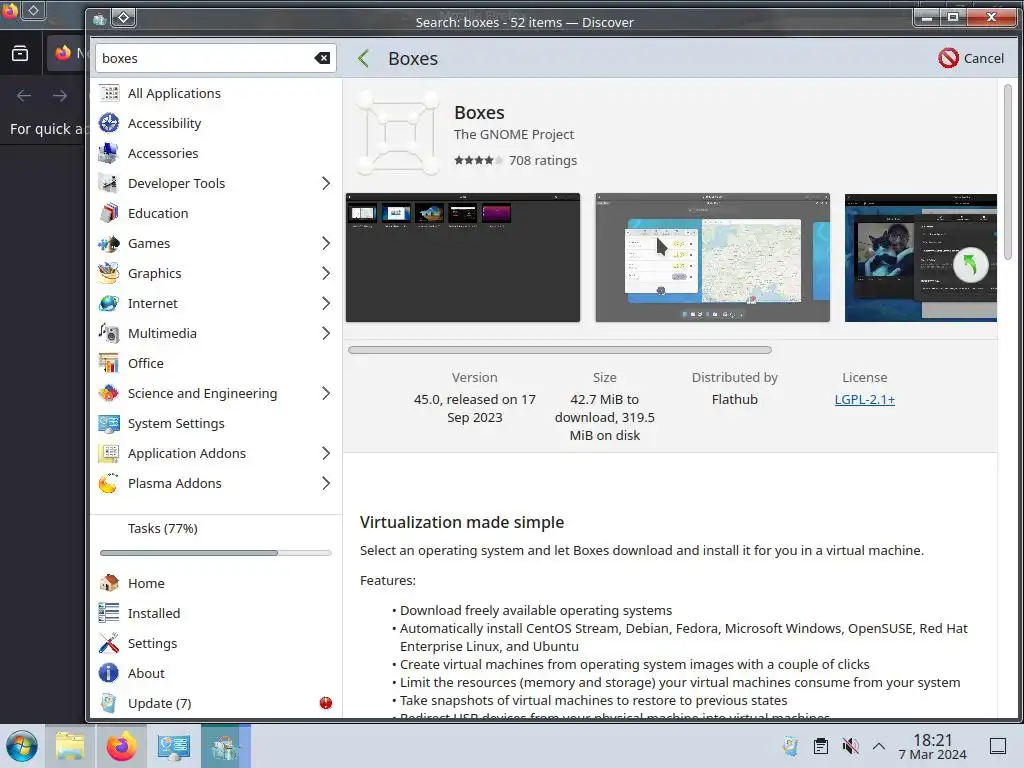Image resolution: width=1024 pixels, height=768 pixels.
Task: Click the updates tray icon
Action: point(790,746)
